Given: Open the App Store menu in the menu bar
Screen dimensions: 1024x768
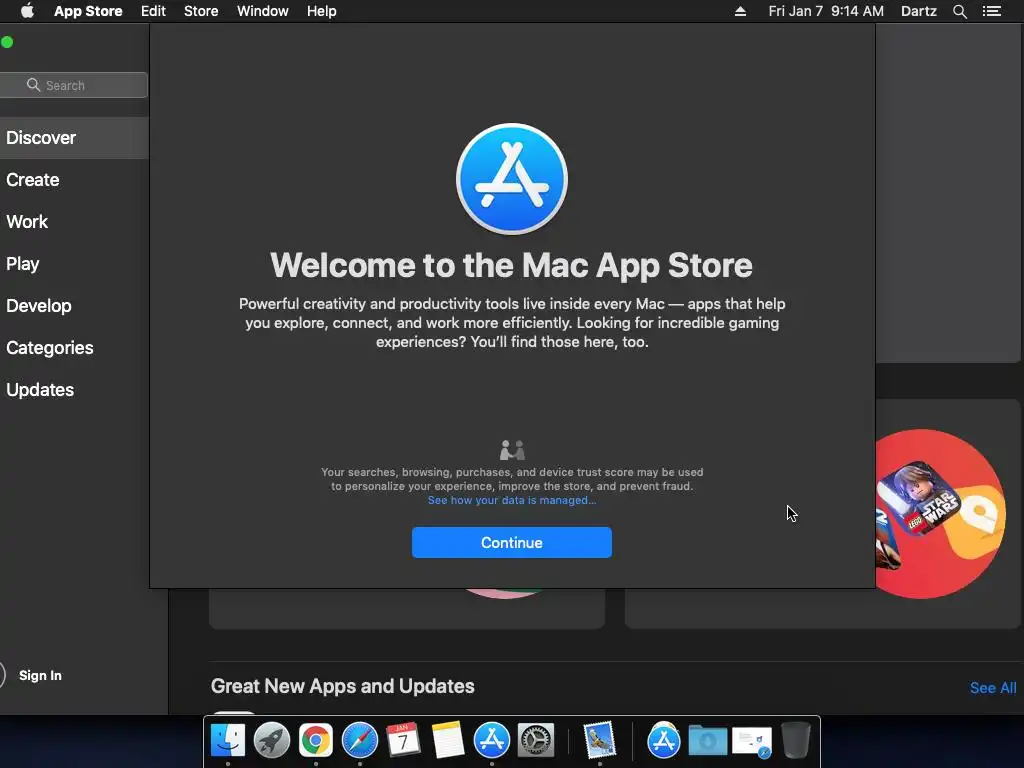Looking at the screenshot, I should coord(88,11).
